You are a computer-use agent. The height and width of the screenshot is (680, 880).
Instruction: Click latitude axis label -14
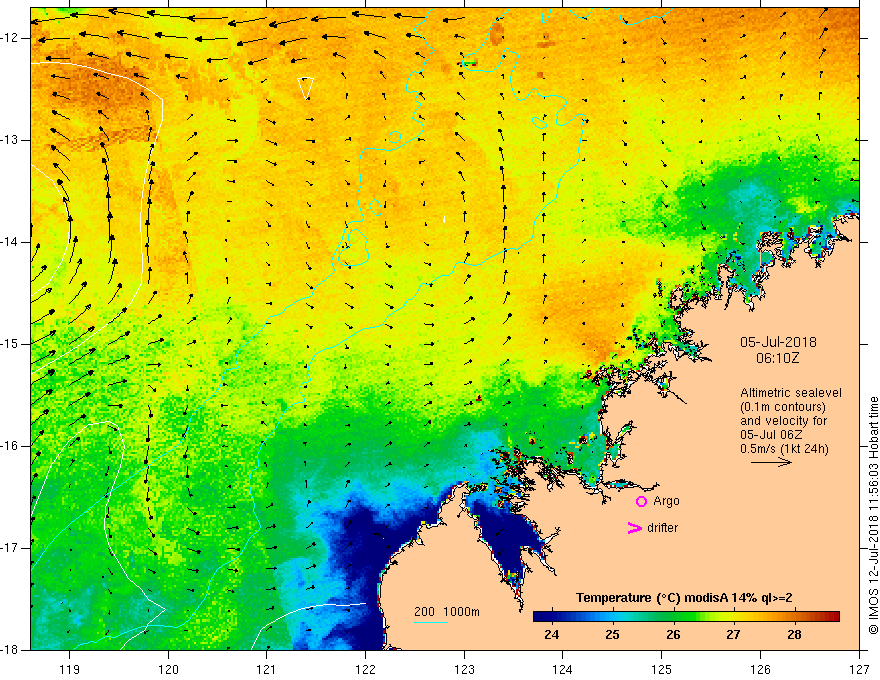11,242
